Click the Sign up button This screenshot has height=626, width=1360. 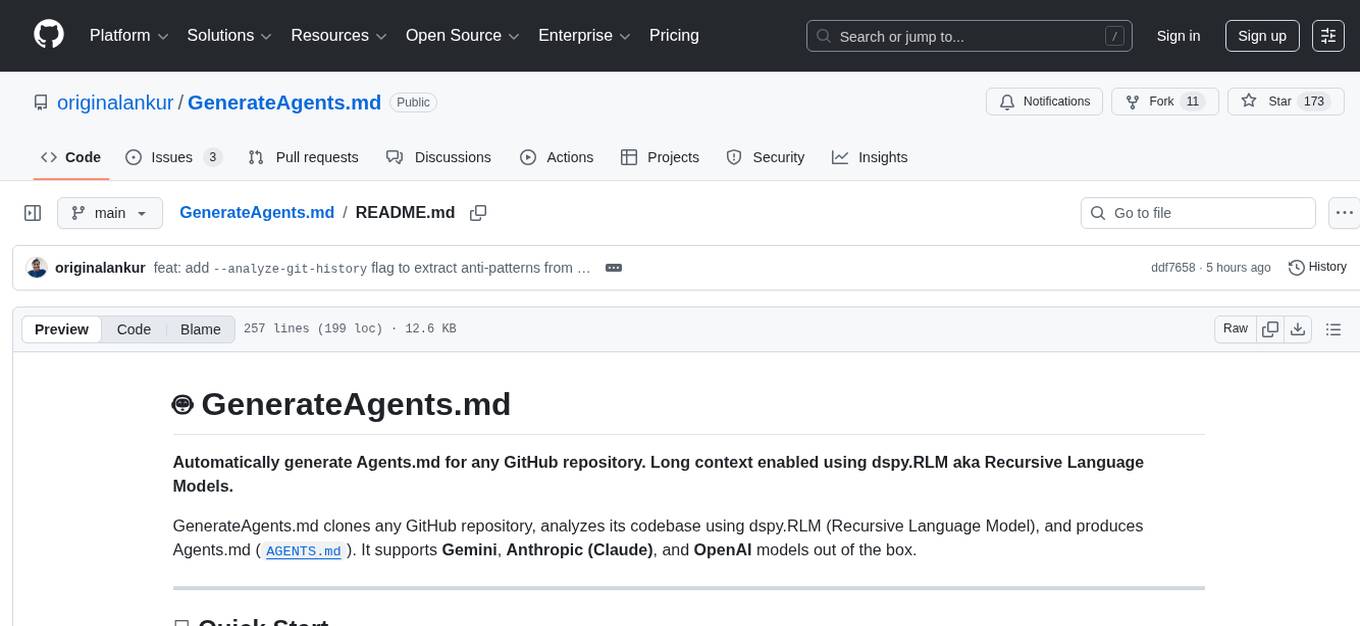click(1261, 35)
